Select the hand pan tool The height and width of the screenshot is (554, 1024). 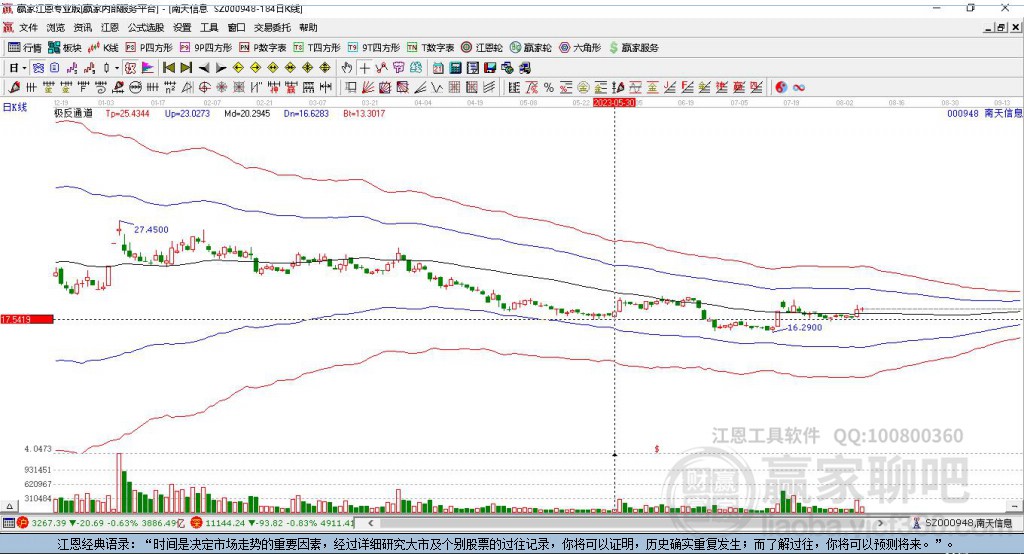point(347,68)
